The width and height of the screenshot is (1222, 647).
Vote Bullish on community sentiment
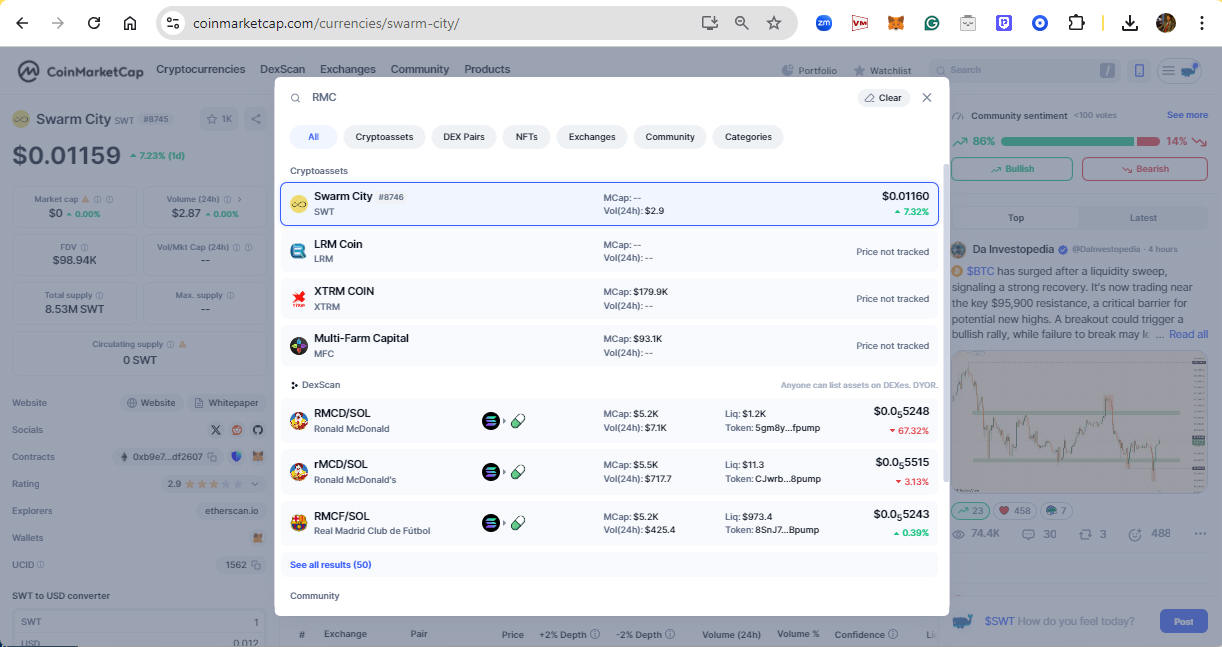1012,169
